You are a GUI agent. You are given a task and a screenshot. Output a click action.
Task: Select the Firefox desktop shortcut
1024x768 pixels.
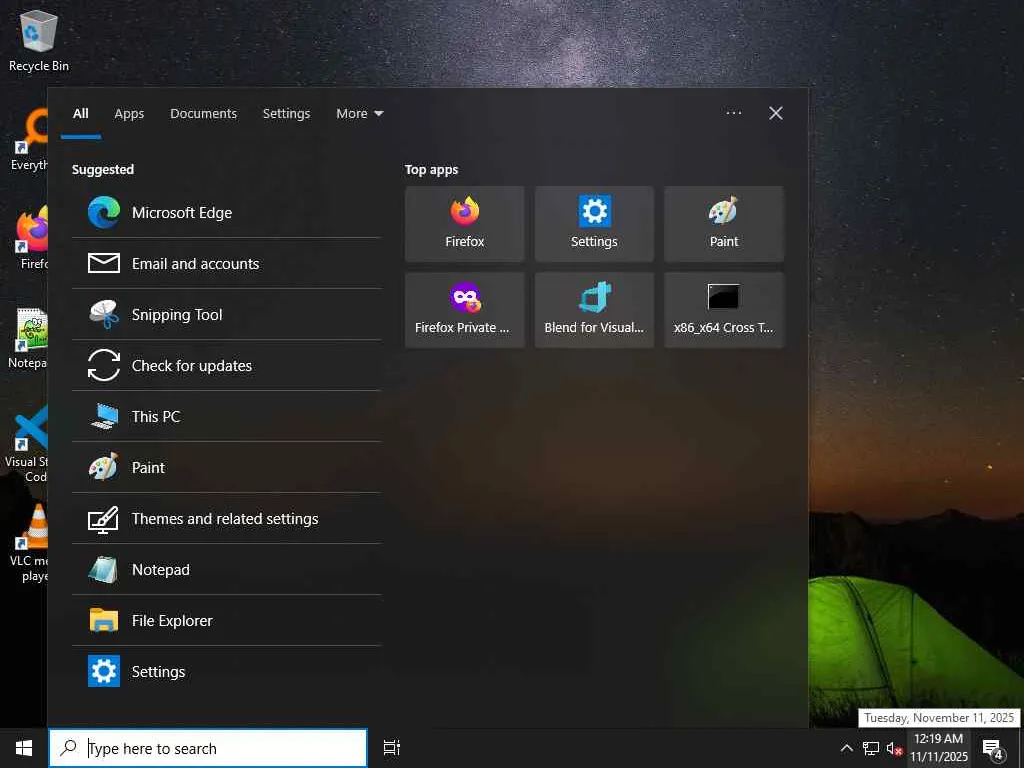[x=31, y=238]
